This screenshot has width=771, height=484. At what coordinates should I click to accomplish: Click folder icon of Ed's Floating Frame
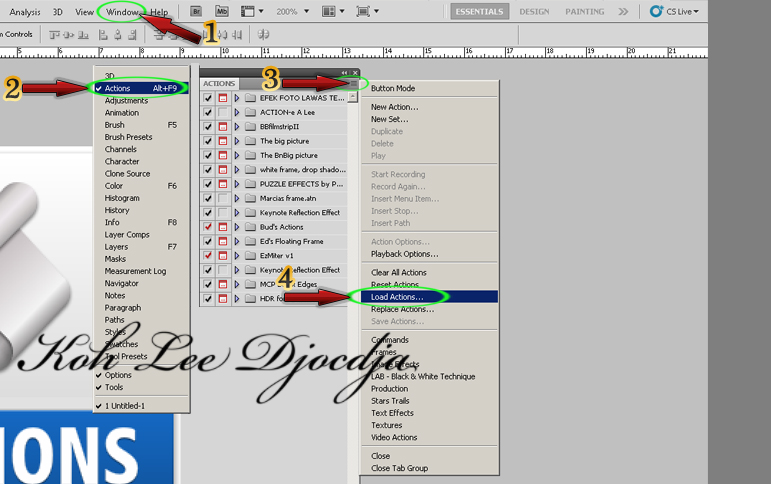[x=251, y=242]
